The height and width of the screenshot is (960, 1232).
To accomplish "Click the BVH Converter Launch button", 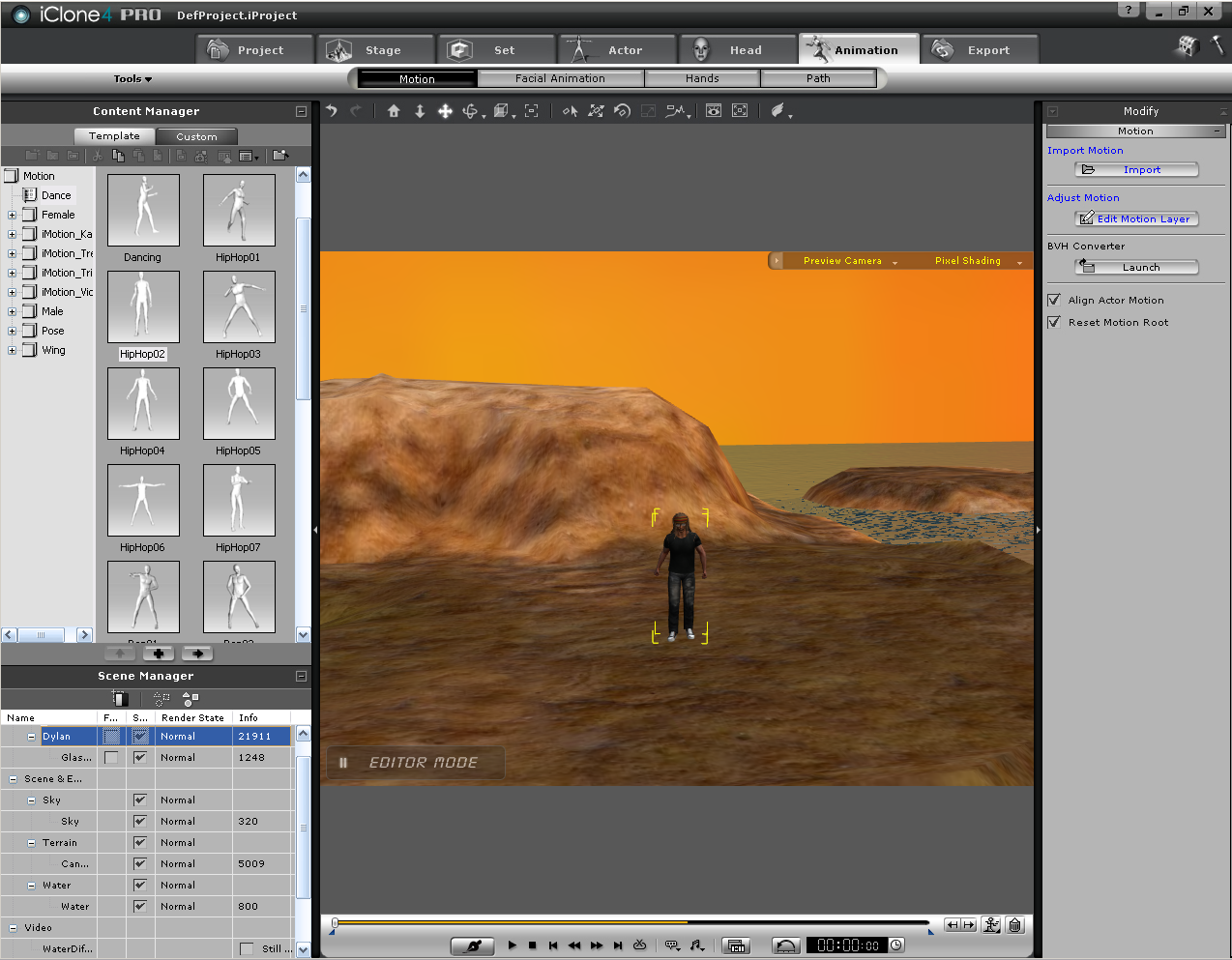I will [1136, 267].
